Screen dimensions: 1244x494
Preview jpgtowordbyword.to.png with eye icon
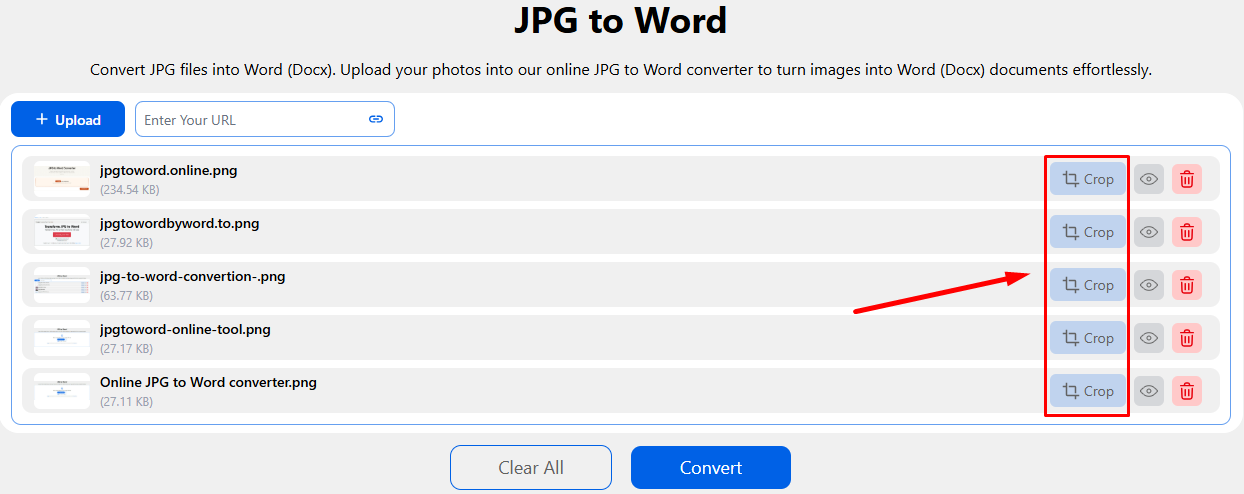(x=1149, y=232)
